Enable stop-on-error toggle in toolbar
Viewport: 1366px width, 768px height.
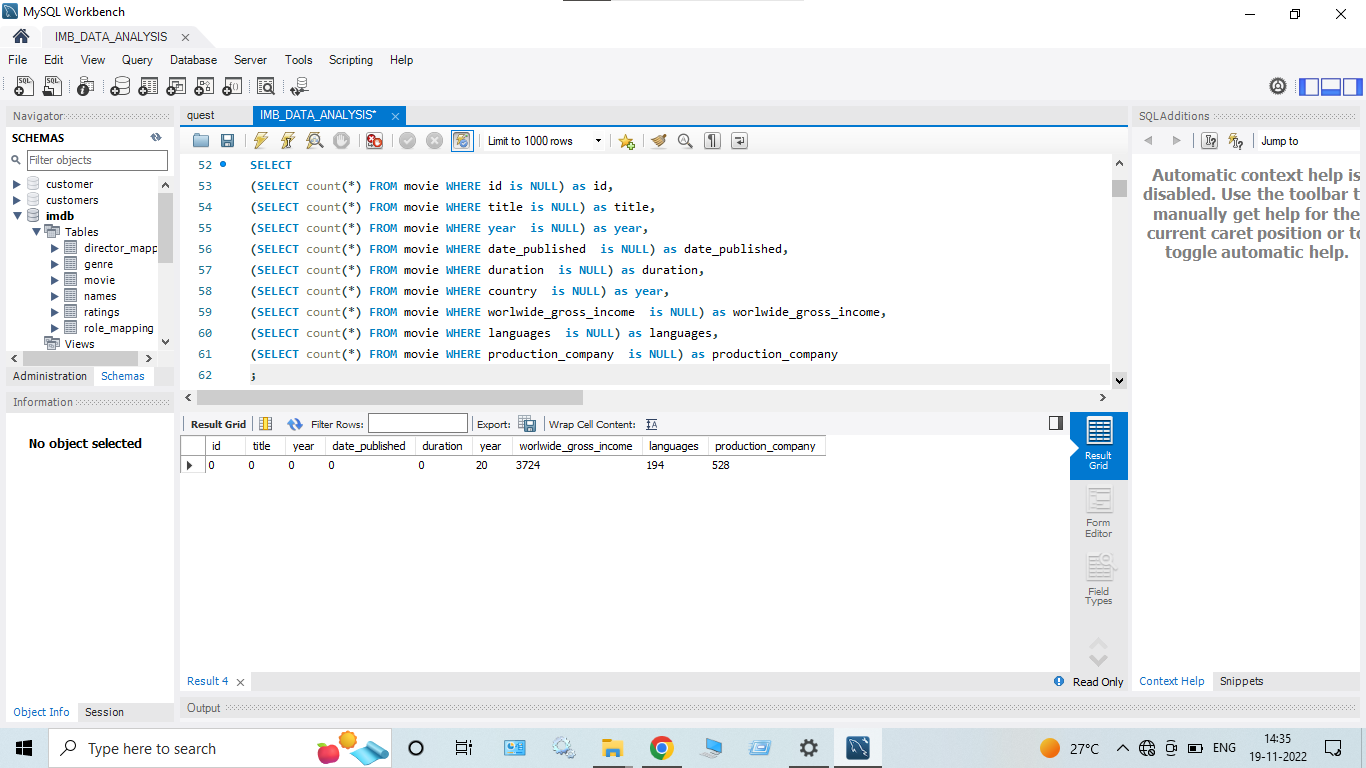pos(375,140)
